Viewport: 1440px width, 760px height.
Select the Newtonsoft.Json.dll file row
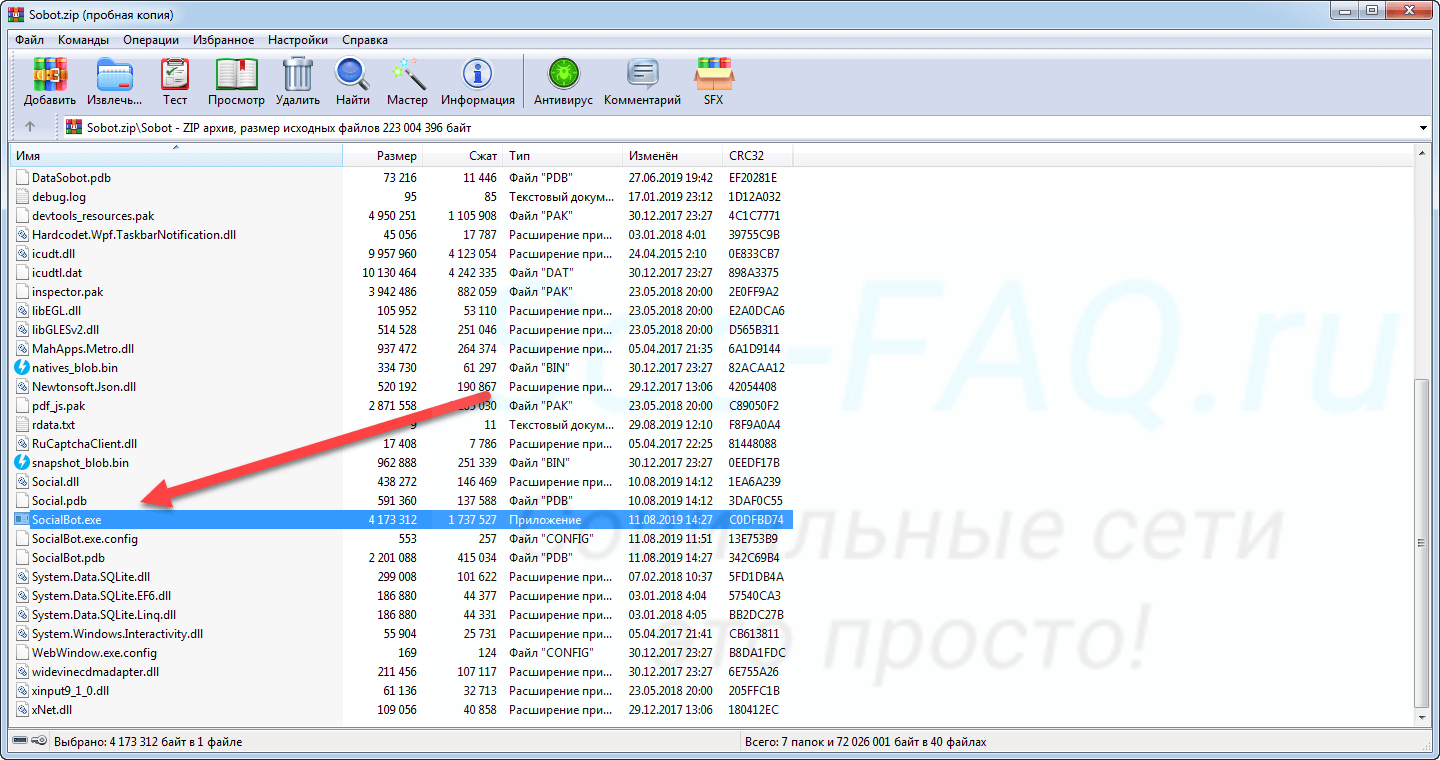(84, 387)
